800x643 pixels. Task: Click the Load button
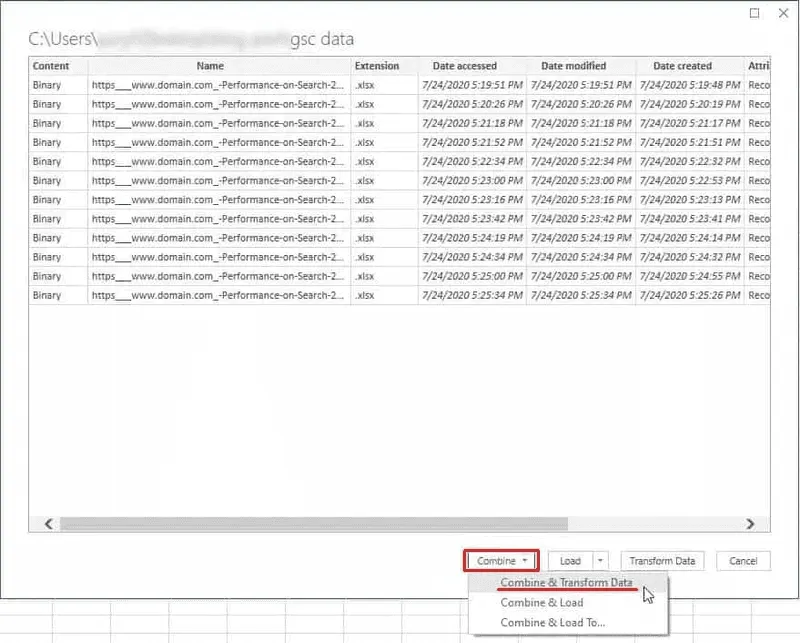pyautogui.click(x=570, y=561)
